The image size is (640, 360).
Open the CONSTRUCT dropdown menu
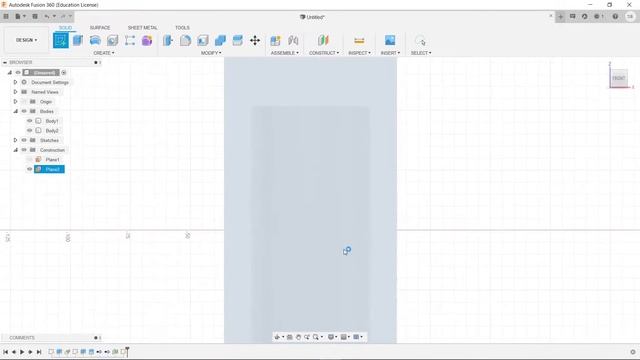(x=324, y=53)
